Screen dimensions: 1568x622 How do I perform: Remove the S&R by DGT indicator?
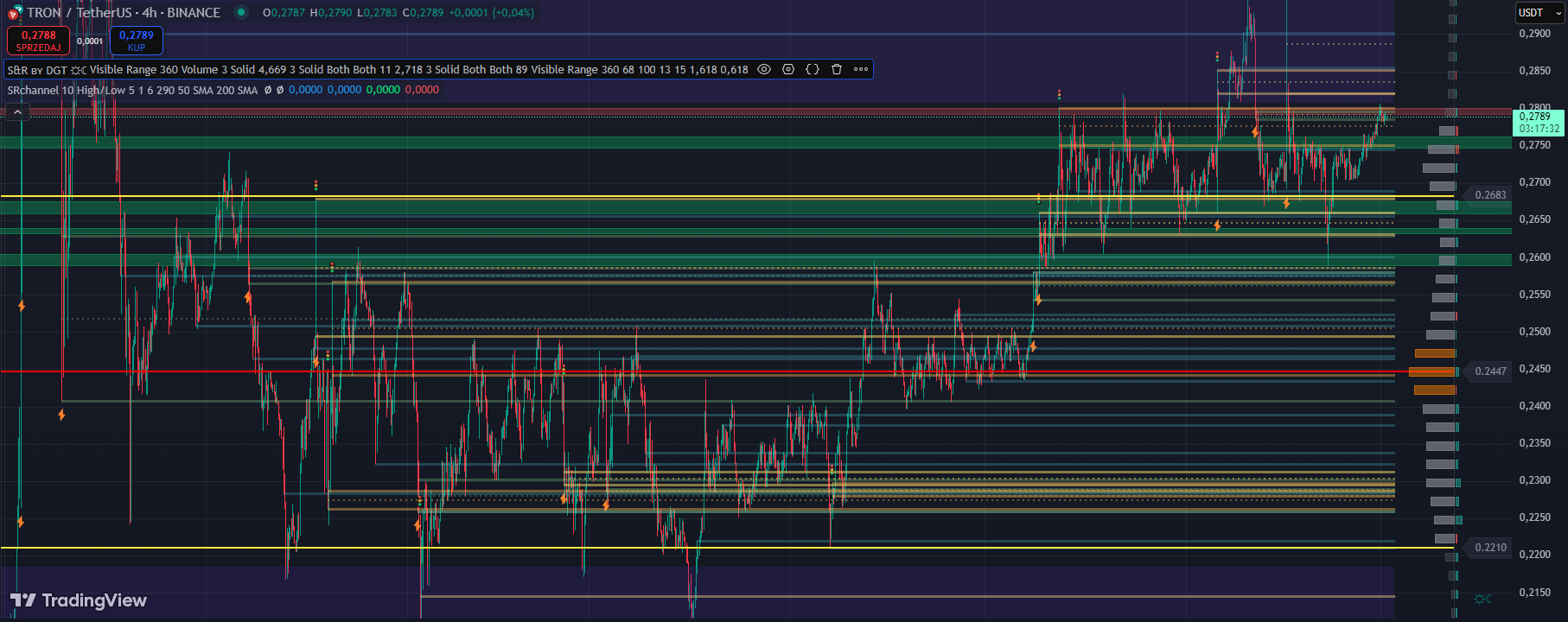pos(837,69)
